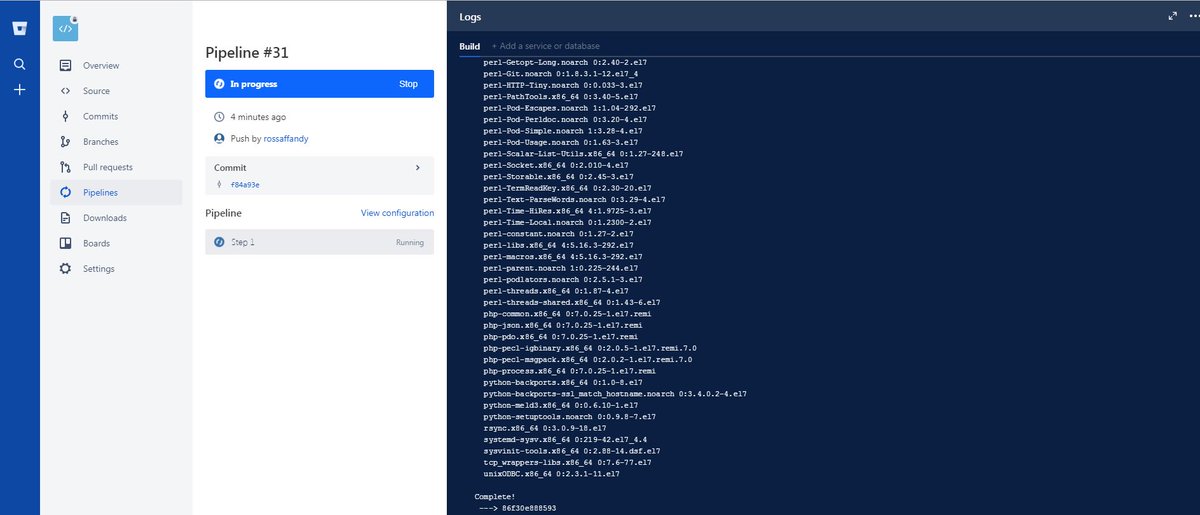This screenshot has height=515, width=1200.
Task: Click the Pipeline section heading above Step 1
Action: (223, 213)
